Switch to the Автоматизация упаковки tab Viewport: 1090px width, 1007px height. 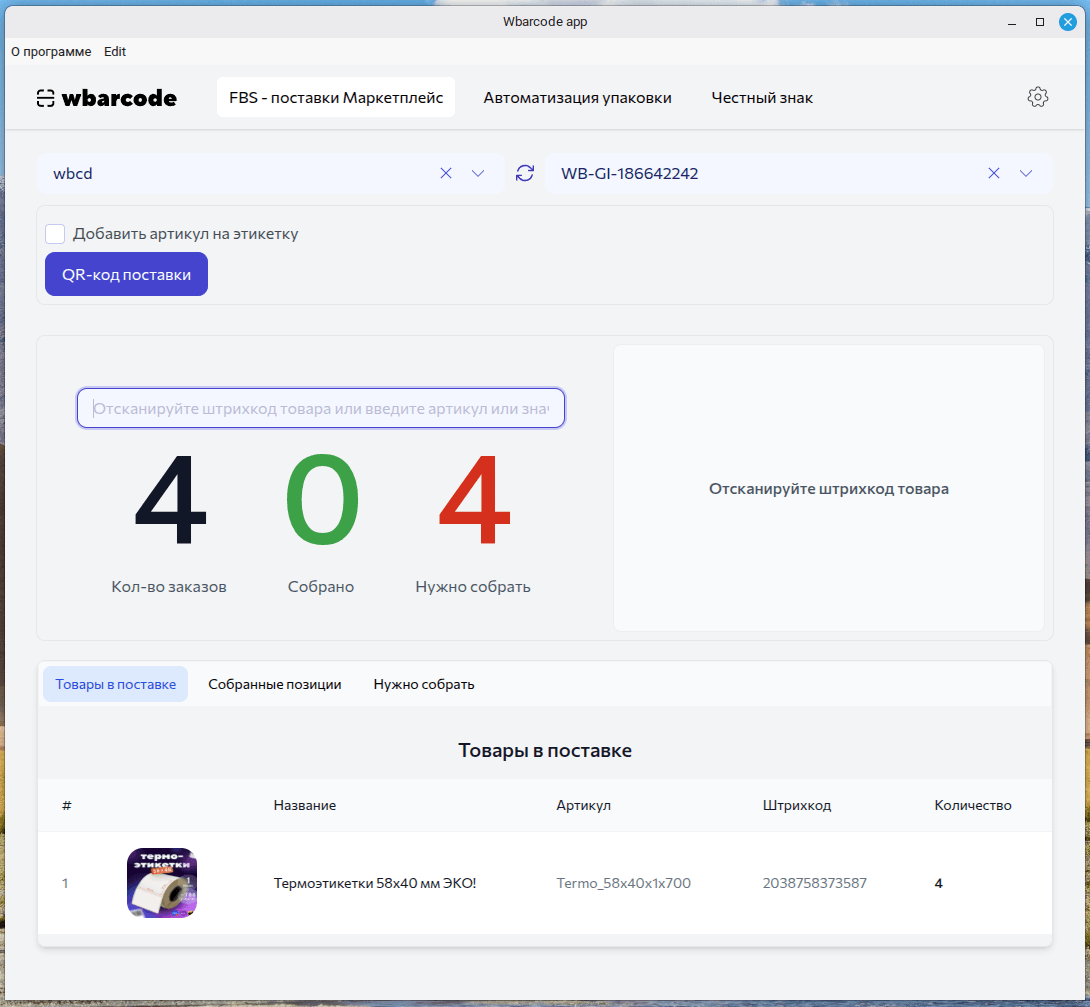pos(577,97)
